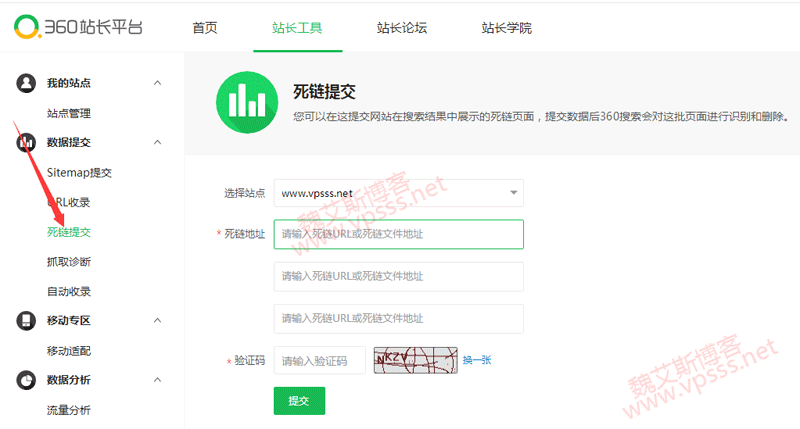The image size is (800, 429).
Task: Focus the first 死链地址 input field
Action: 398,234
